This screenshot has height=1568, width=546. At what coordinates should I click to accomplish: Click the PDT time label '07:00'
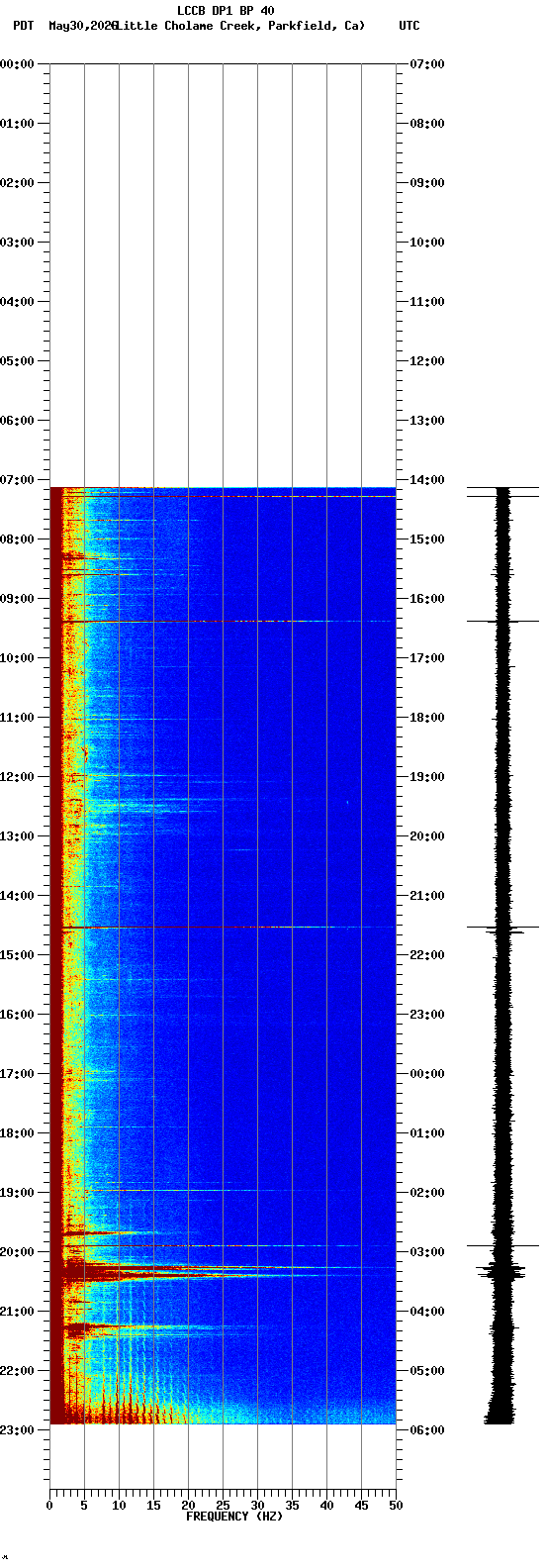[x=18, y=480]
